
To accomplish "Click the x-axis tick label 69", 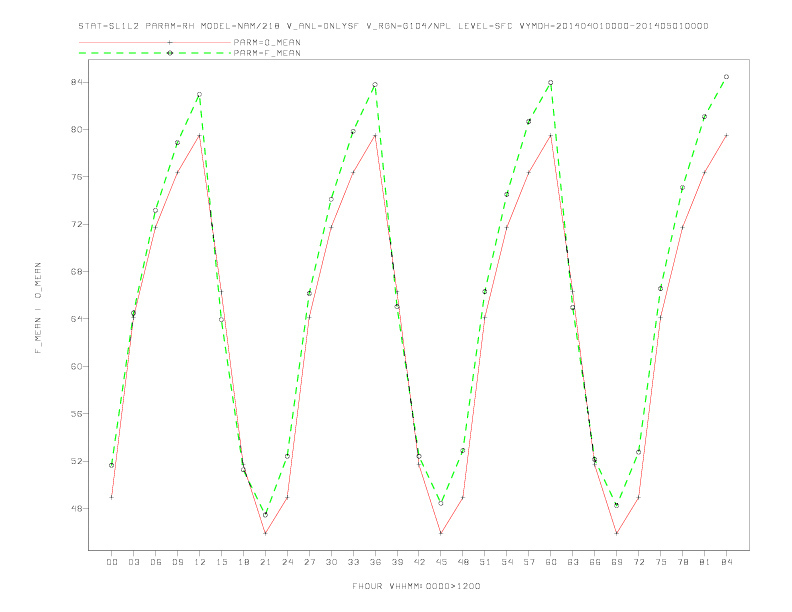I will tap(617, 562).
